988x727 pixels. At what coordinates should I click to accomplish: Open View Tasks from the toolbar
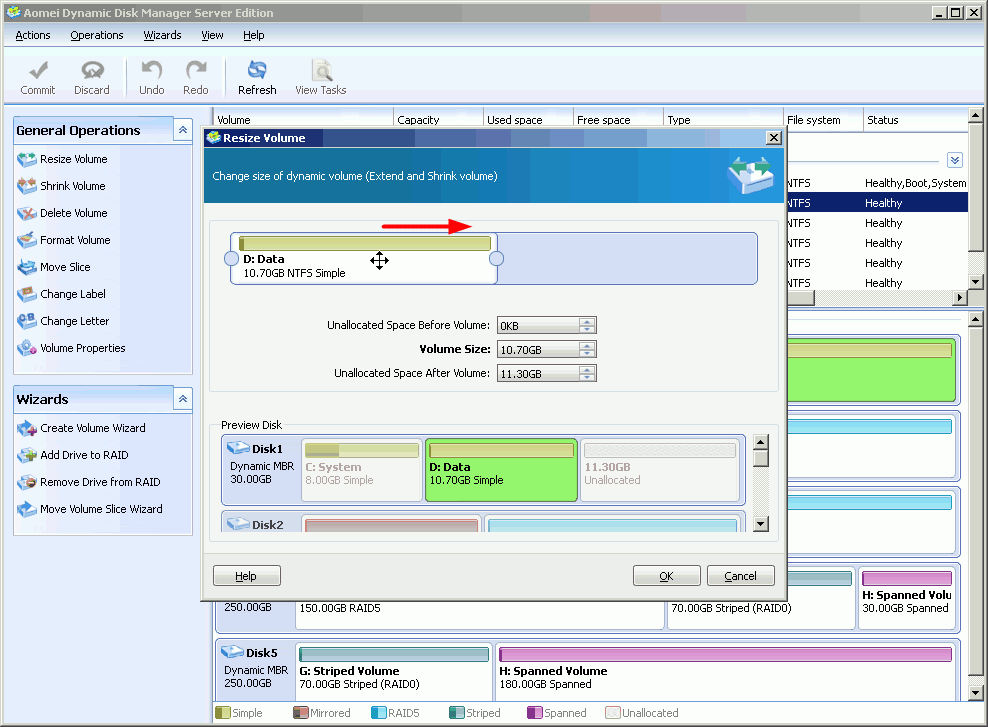point(321,77)
